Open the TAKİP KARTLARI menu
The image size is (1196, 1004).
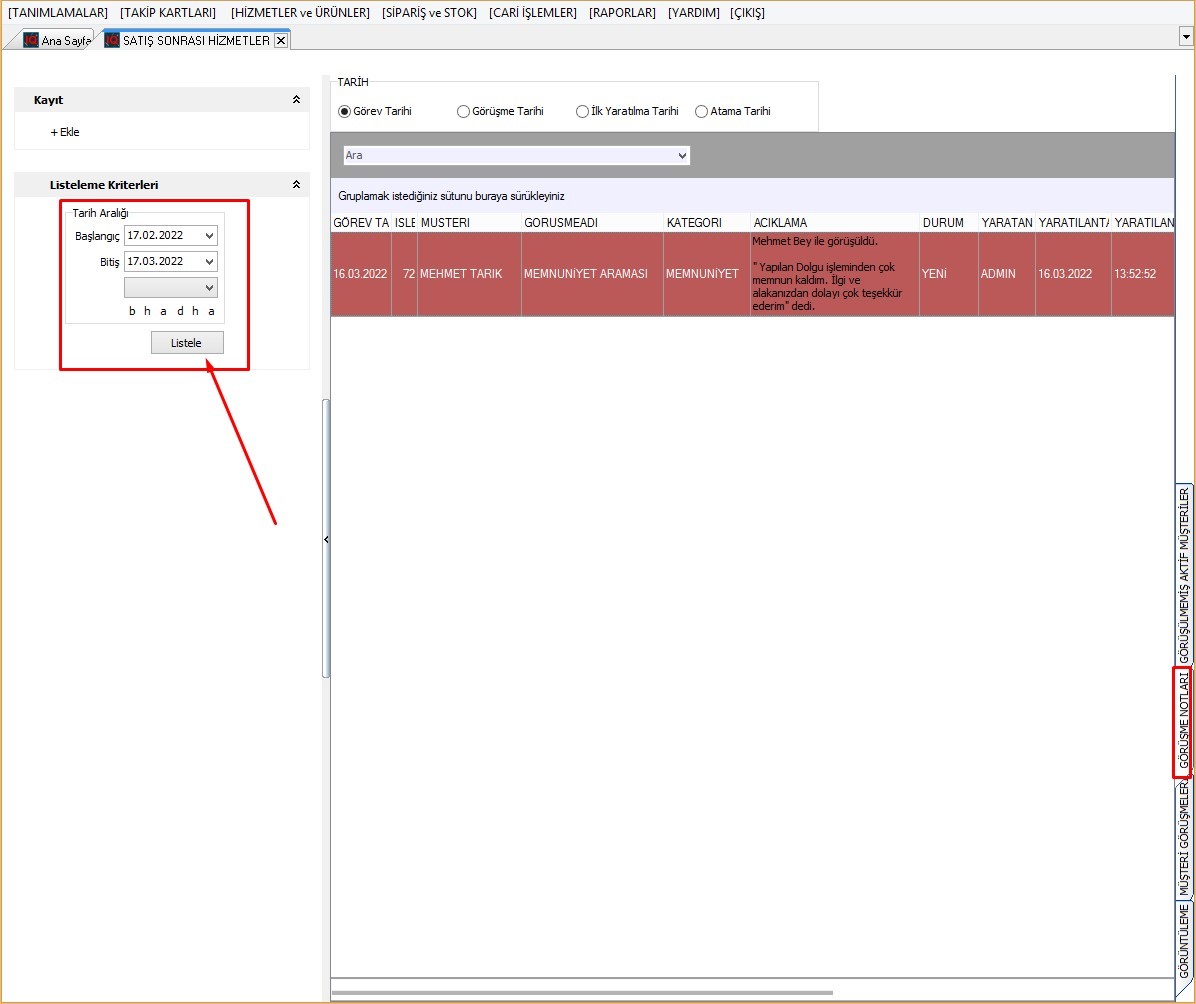click(167, 13)
